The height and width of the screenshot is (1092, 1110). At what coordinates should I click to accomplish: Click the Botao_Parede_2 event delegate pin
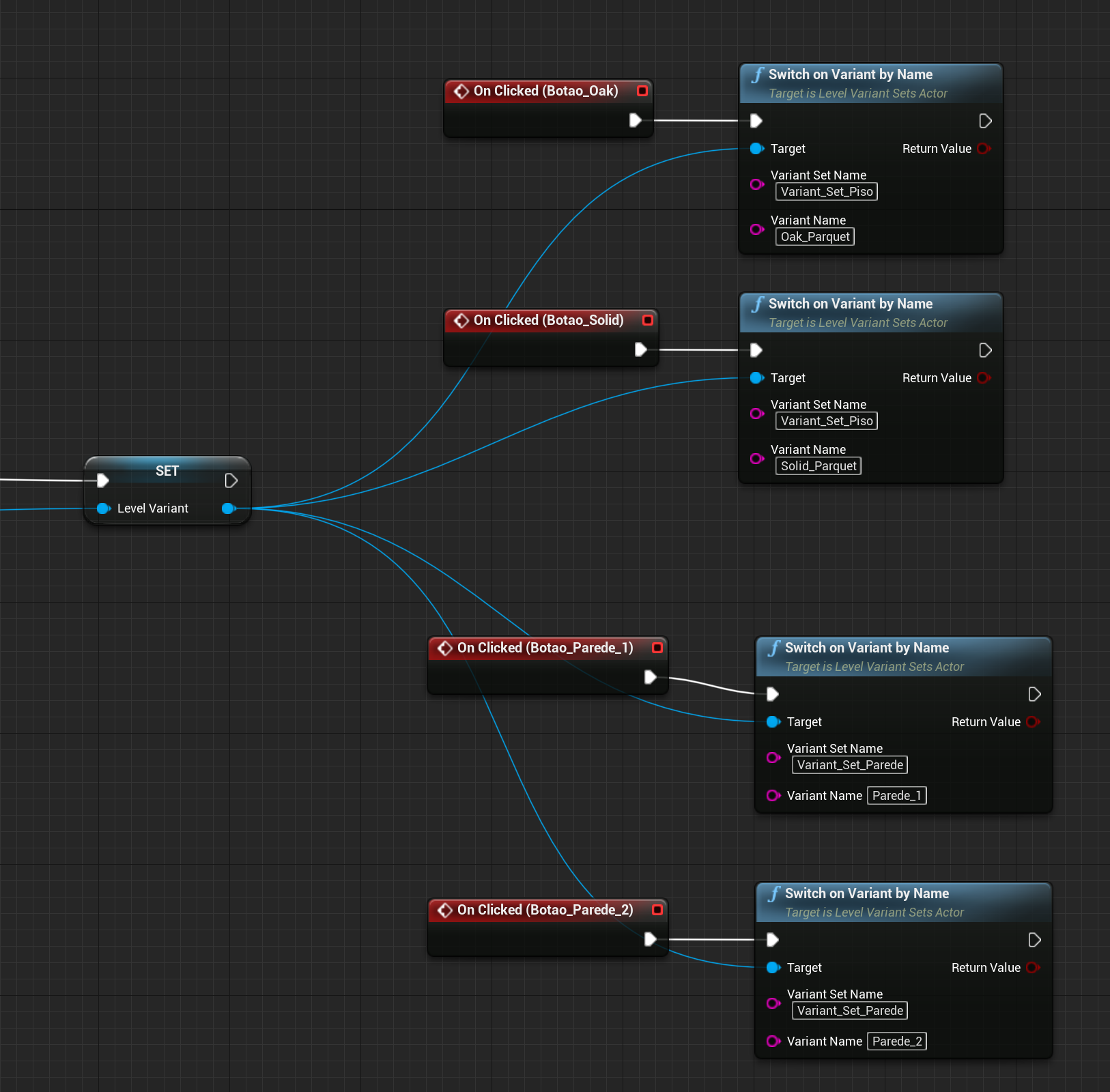click(x=657, y=910)
